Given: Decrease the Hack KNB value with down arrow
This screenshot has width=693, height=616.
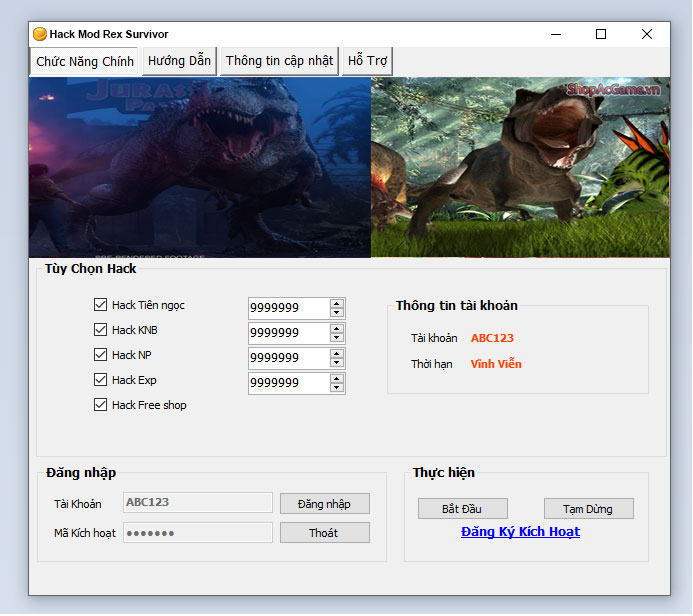Looking at the screenshot, I should click(337, 338).
